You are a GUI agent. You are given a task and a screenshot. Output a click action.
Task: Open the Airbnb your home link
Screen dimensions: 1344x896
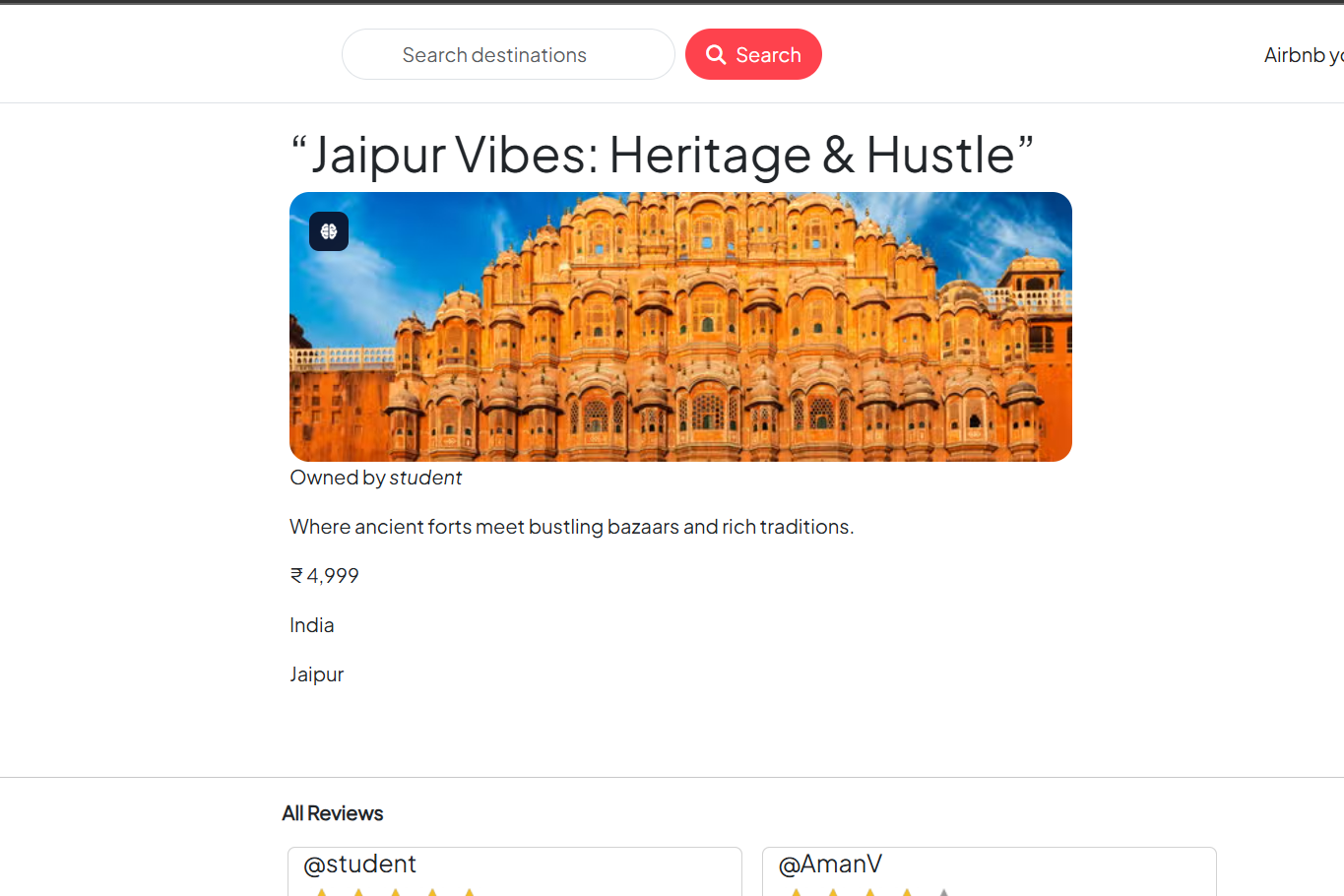1304,55
